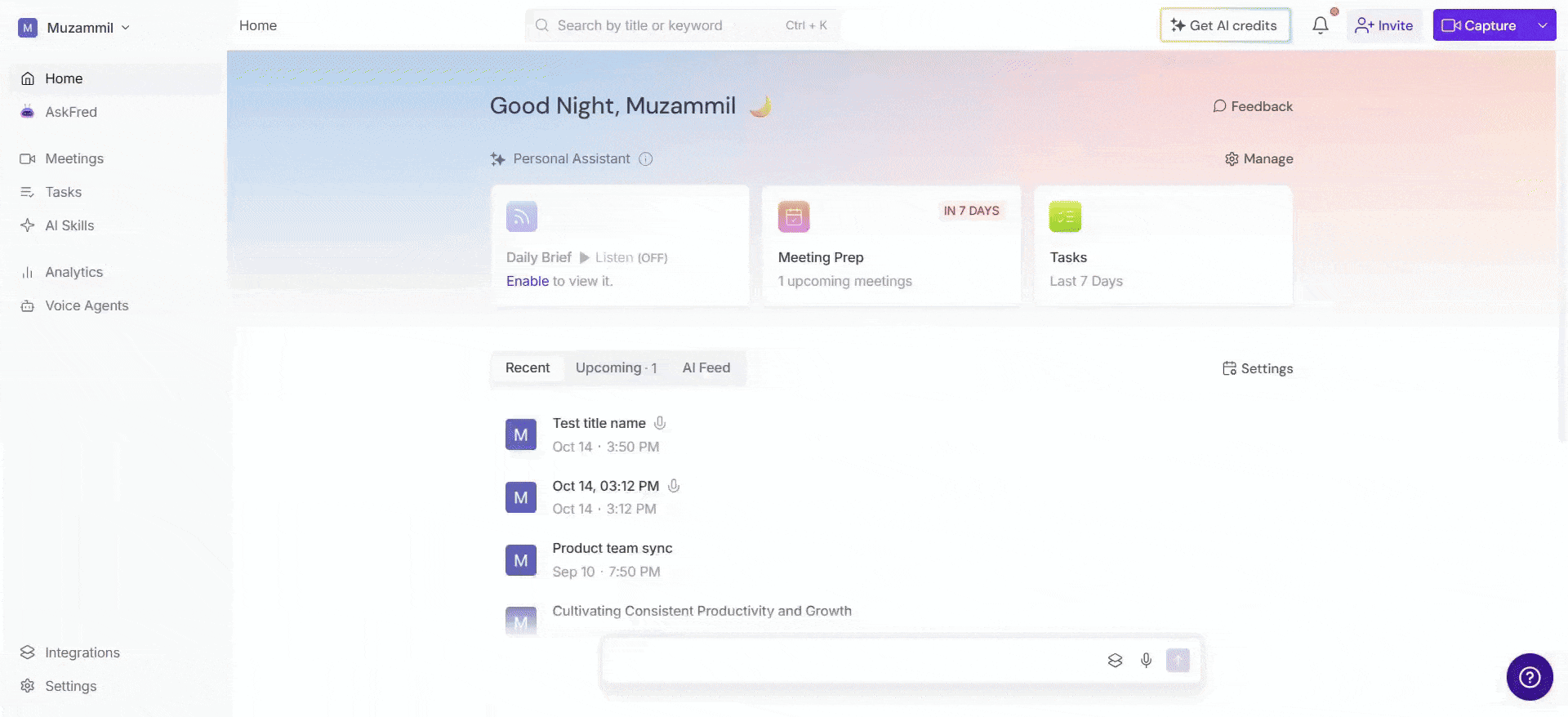Open Cultivating Consistent Productivity and Growth meeting
The image size is (1568, 717).
coord(702,611)
